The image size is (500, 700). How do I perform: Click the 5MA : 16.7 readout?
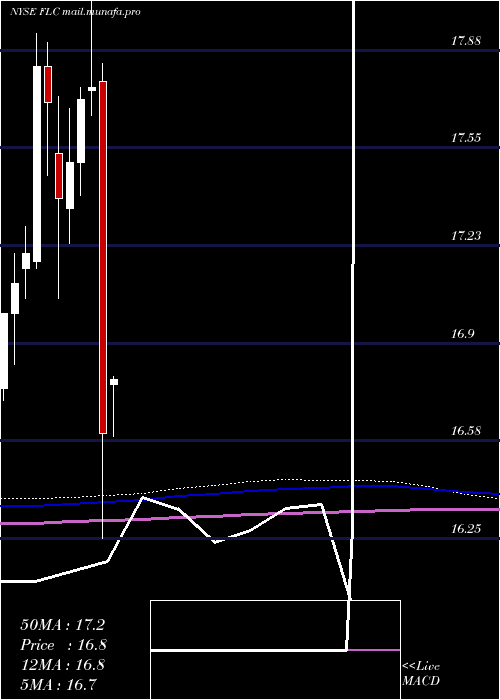click(x=59, y=685)
